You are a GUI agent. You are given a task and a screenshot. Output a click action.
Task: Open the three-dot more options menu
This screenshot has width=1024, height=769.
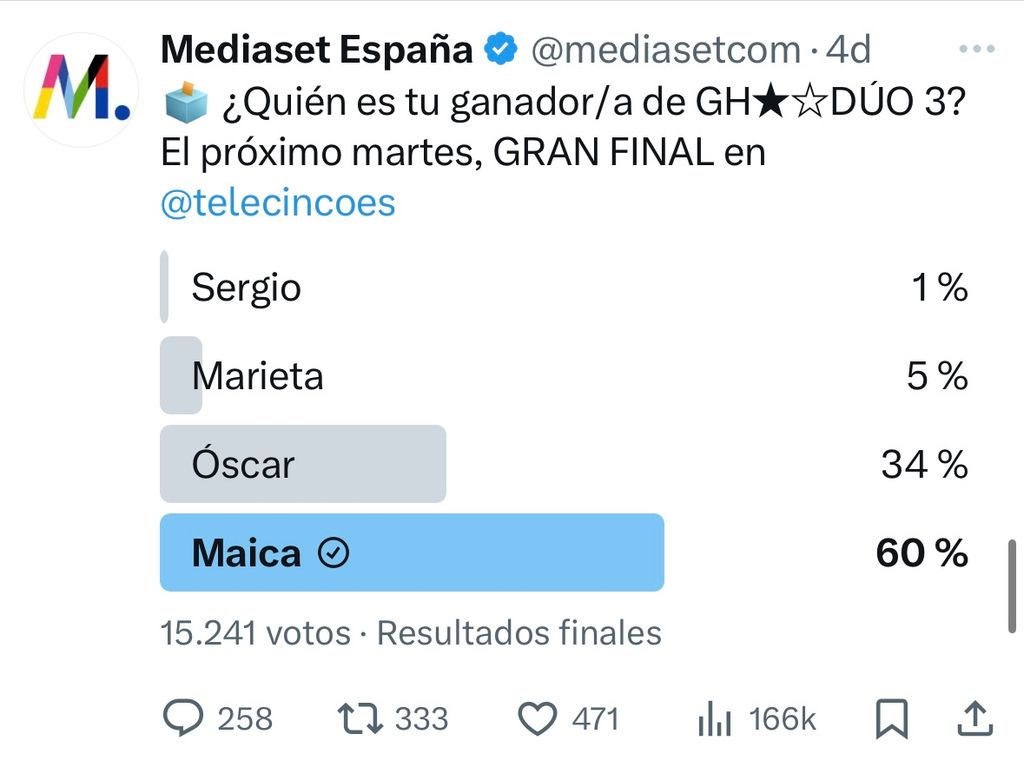pos(976,48)
